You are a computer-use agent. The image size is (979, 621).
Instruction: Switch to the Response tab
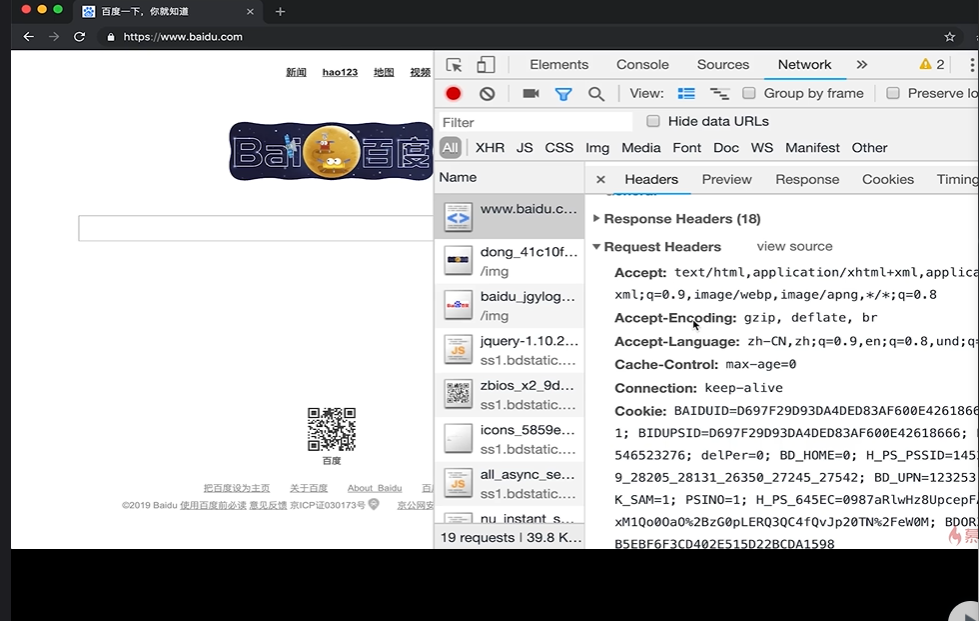(x=807, y=180)
